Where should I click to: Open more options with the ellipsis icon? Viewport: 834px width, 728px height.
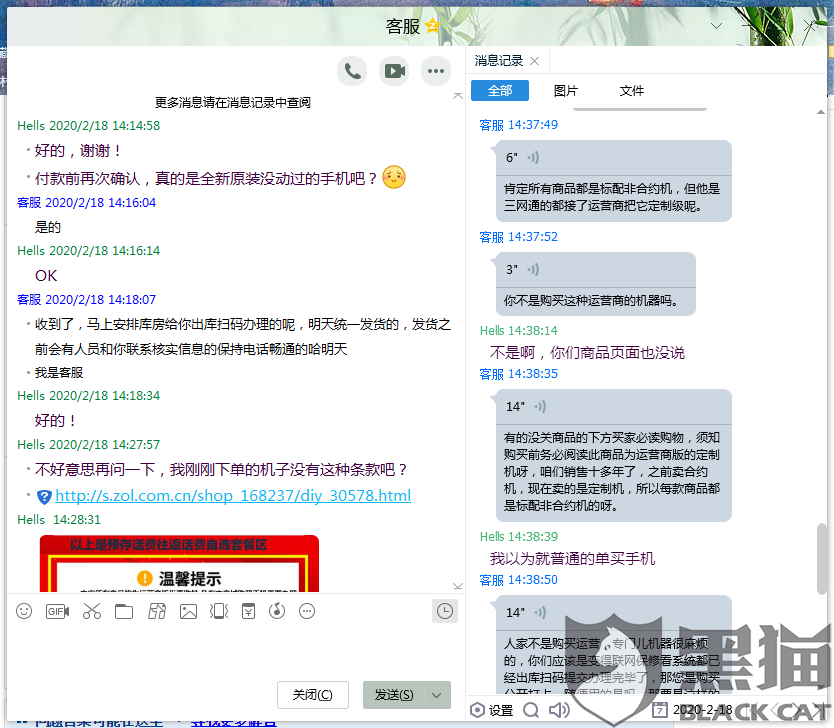[436, 71]
